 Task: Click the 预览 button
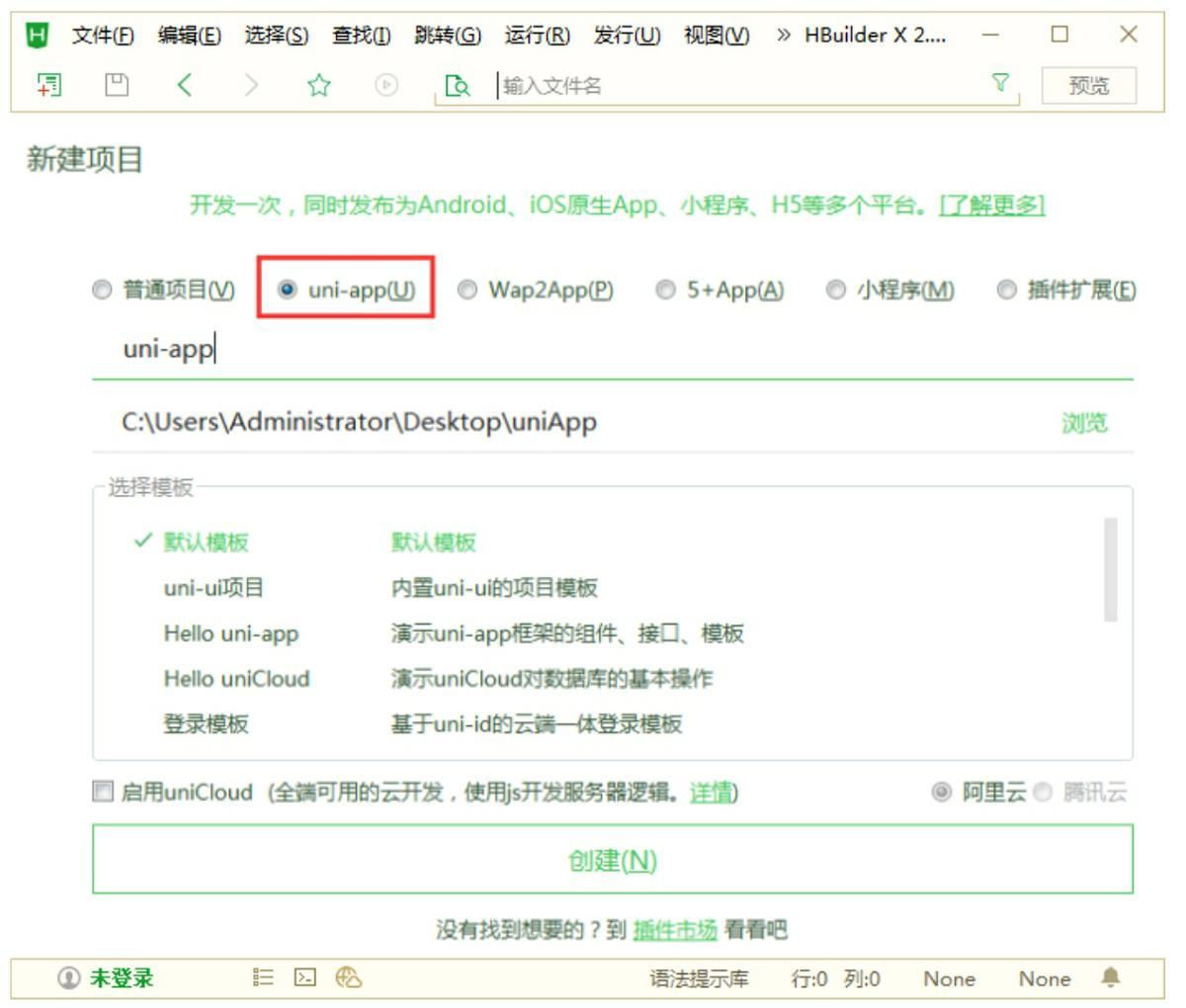coord(1089,86)
